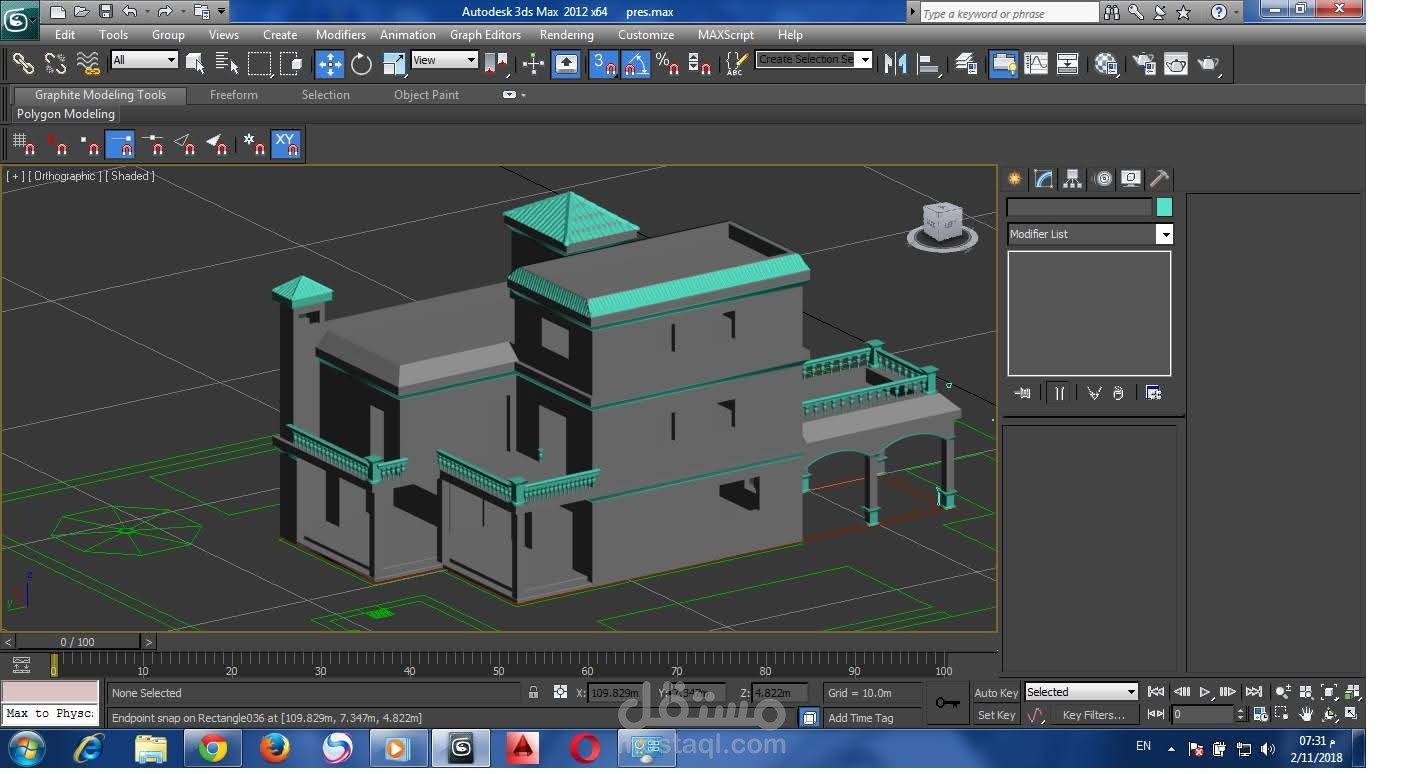The height and width of the screenshot is (774, 1404).
Task: Toggle the selection lock padlock
Action: click(533, 692)
